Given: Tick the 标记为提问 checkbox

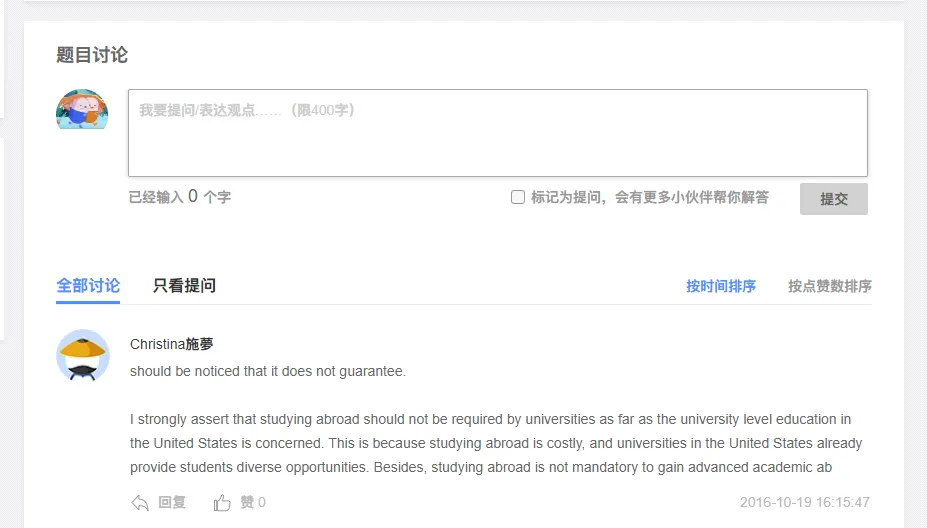Looking at the screenshot, I should click(x=518, y=197).
